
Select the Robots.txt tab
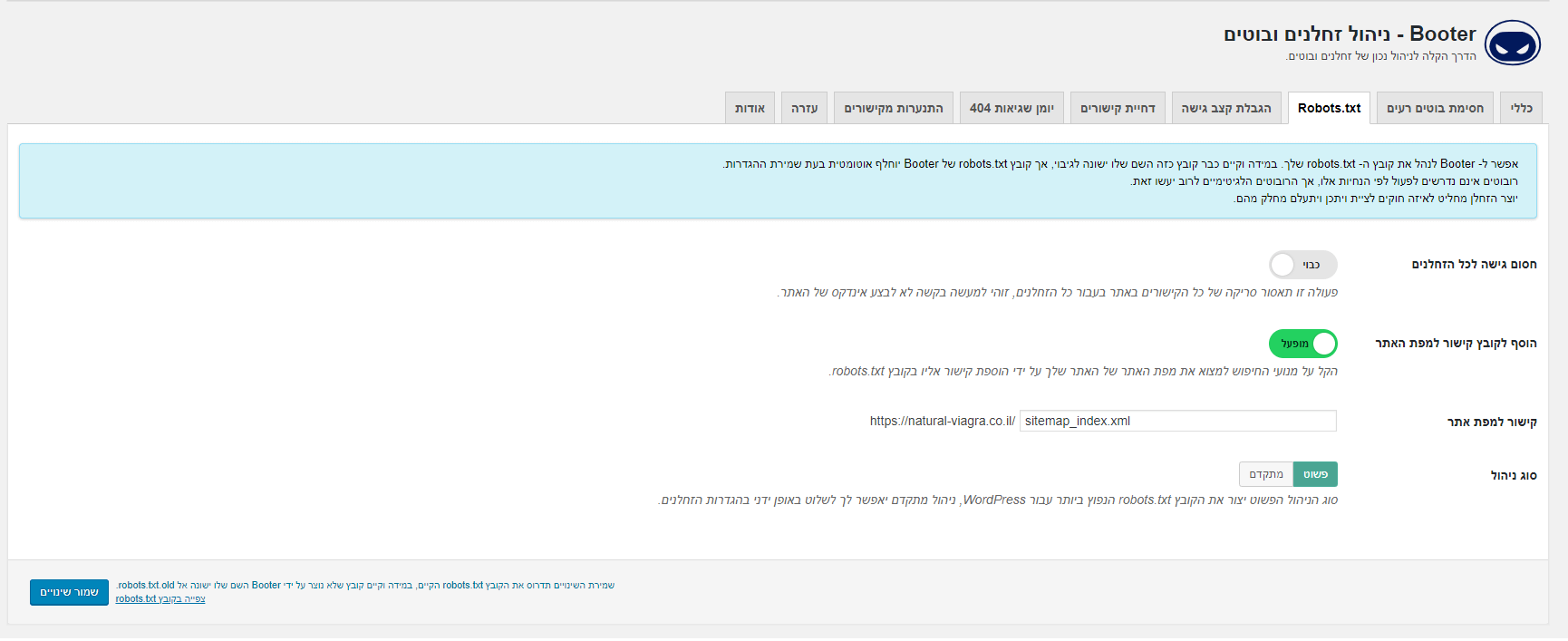1329,108
